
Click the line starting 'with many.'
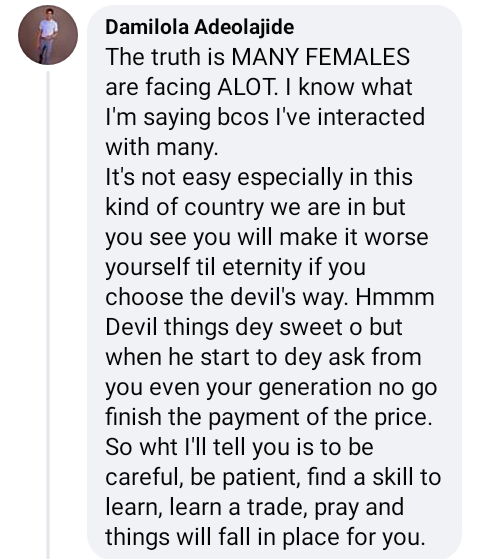[162, 148]
